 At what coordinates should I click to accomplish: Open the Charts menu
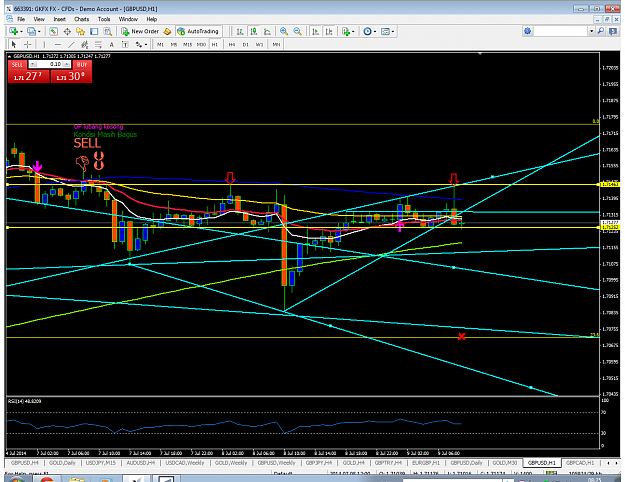click(81, 19)
